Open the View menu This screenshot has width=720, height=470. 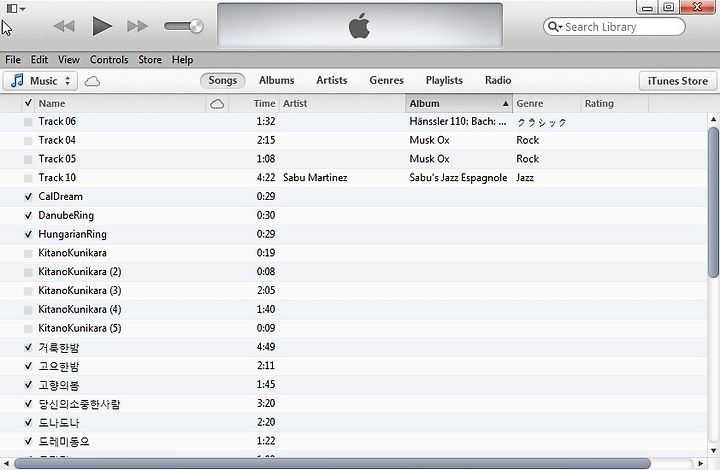point(68,60)
